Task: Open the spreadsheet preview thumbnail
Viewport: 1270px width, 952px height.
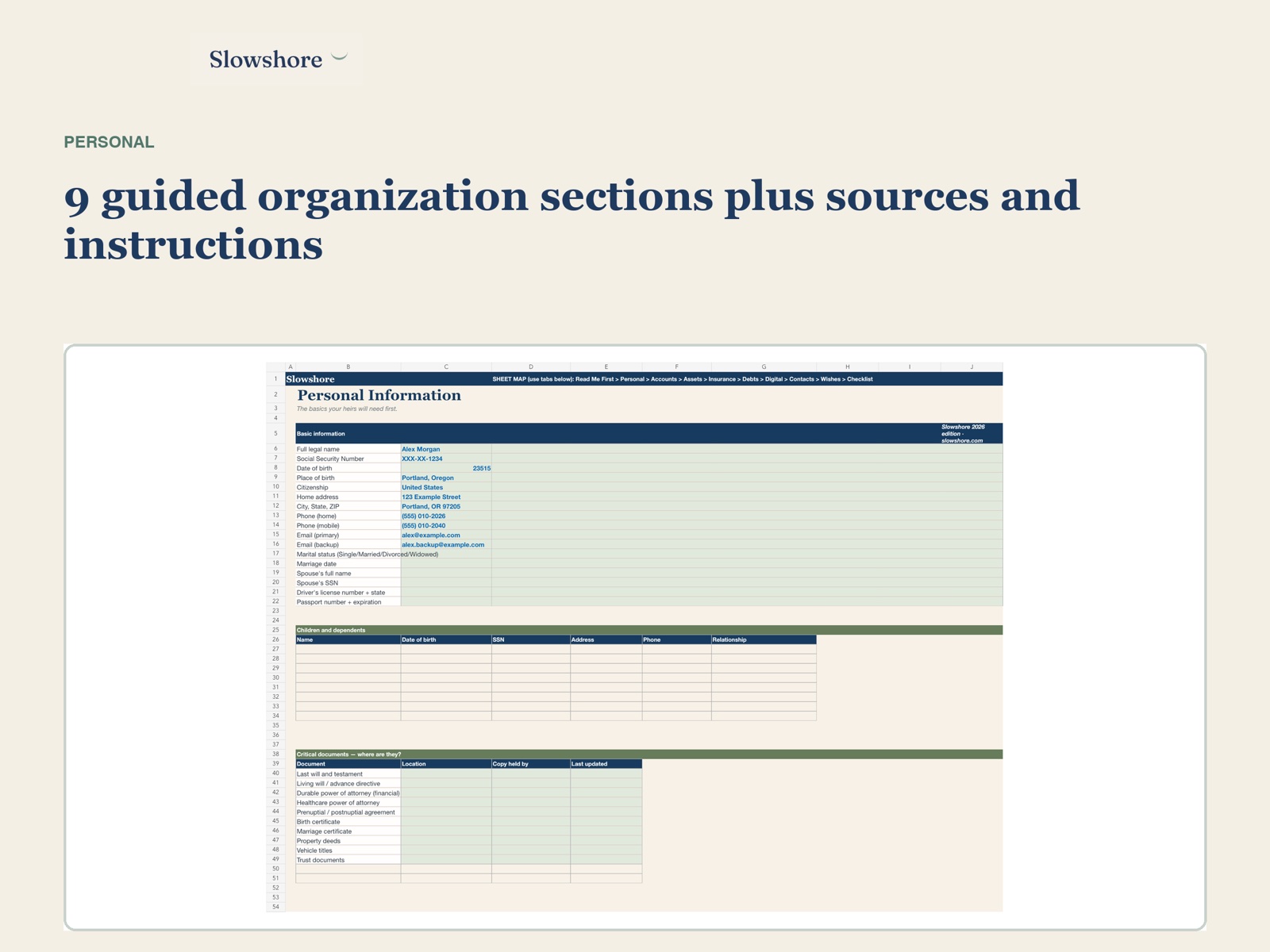Action: (635, 637)
